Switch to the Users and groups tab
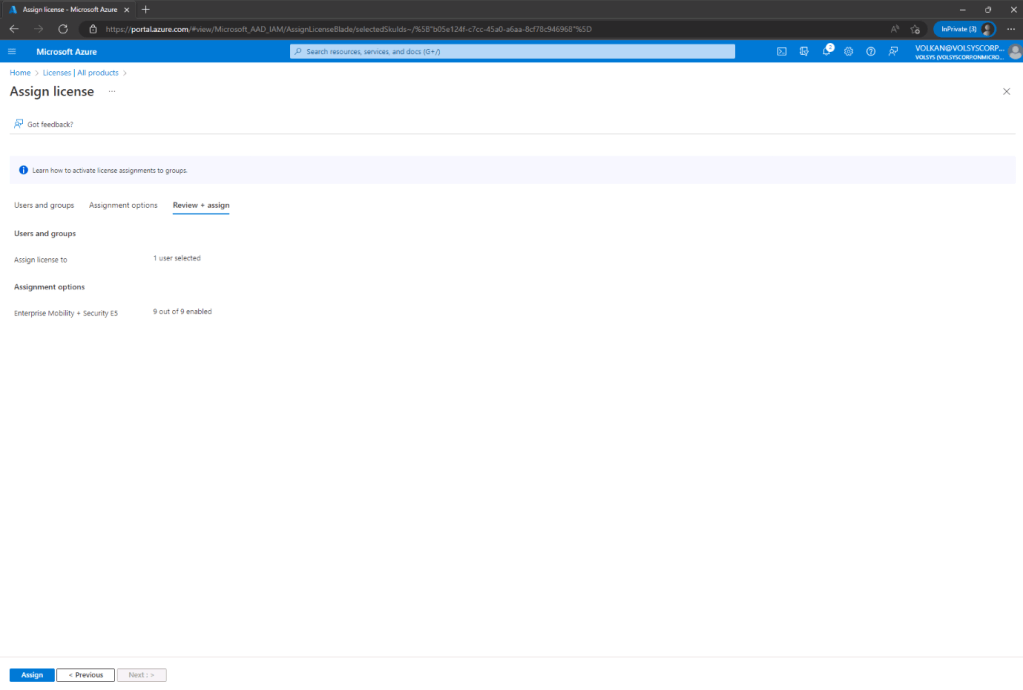Image resolution: width=1023 pixels, height=690 pixels. point(44,205)
